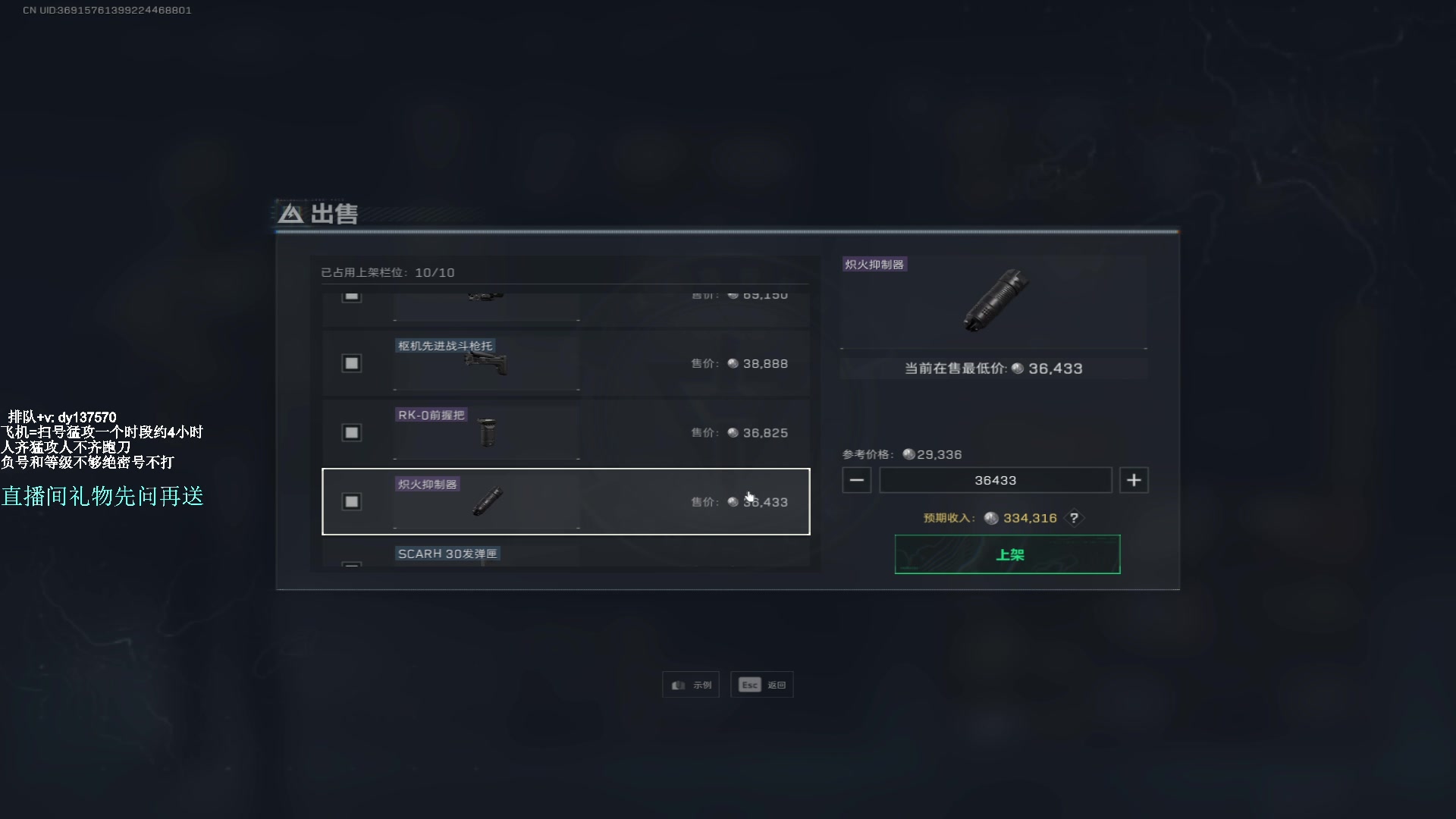Click the large suppressor preview image

[995, 300]
